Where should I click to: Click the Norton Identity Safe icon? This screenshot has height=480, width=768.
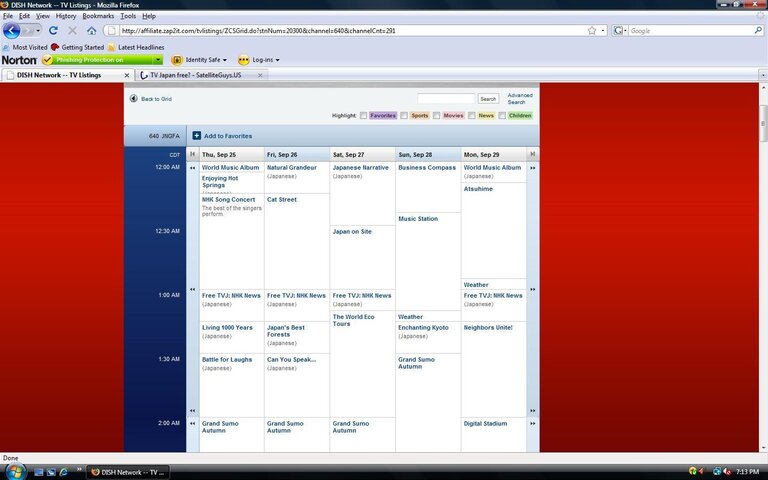(x=177, y=60)
